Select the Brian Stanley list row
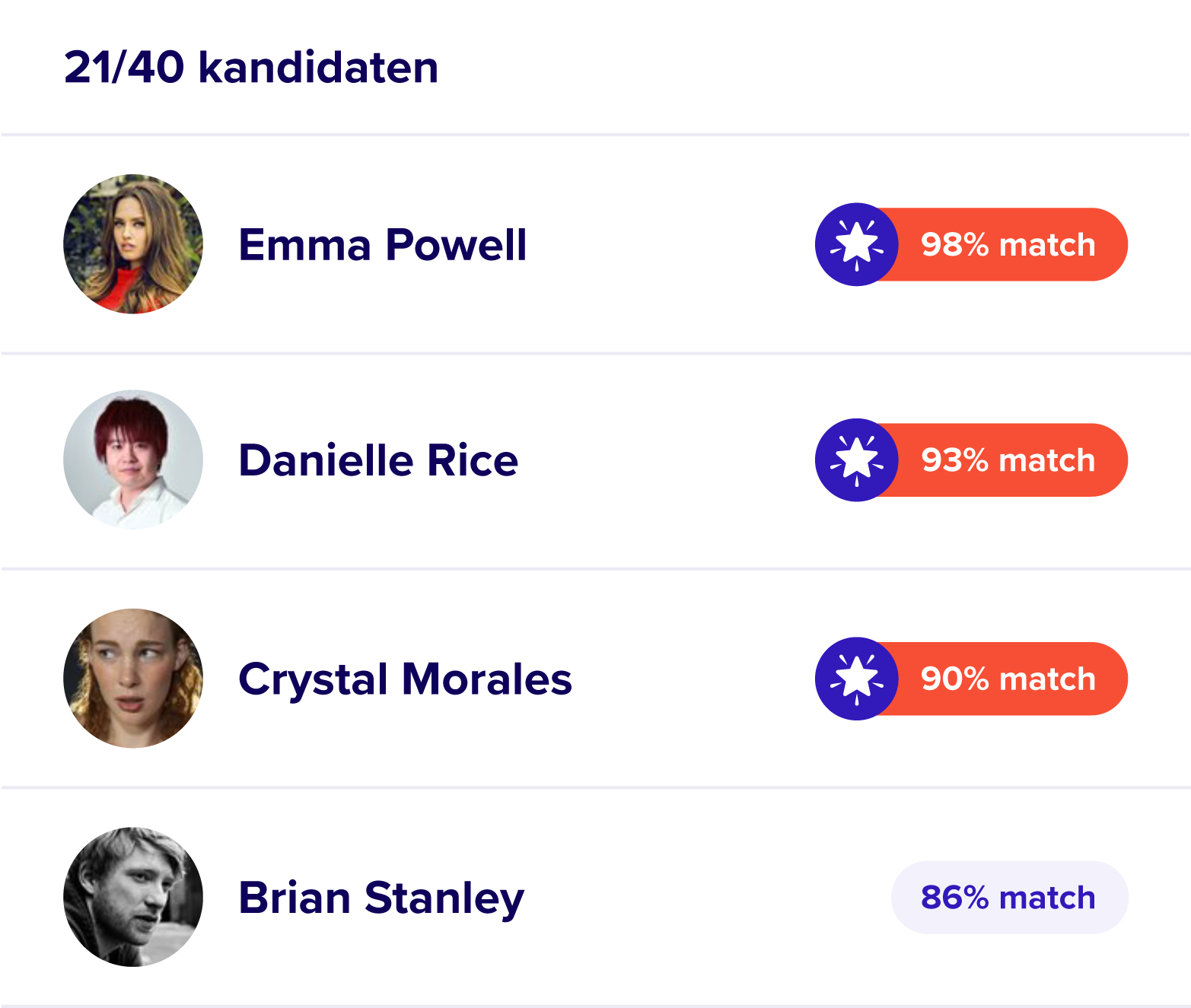The width and height of the screenshot is (1191, 1008). pos(595,897)
